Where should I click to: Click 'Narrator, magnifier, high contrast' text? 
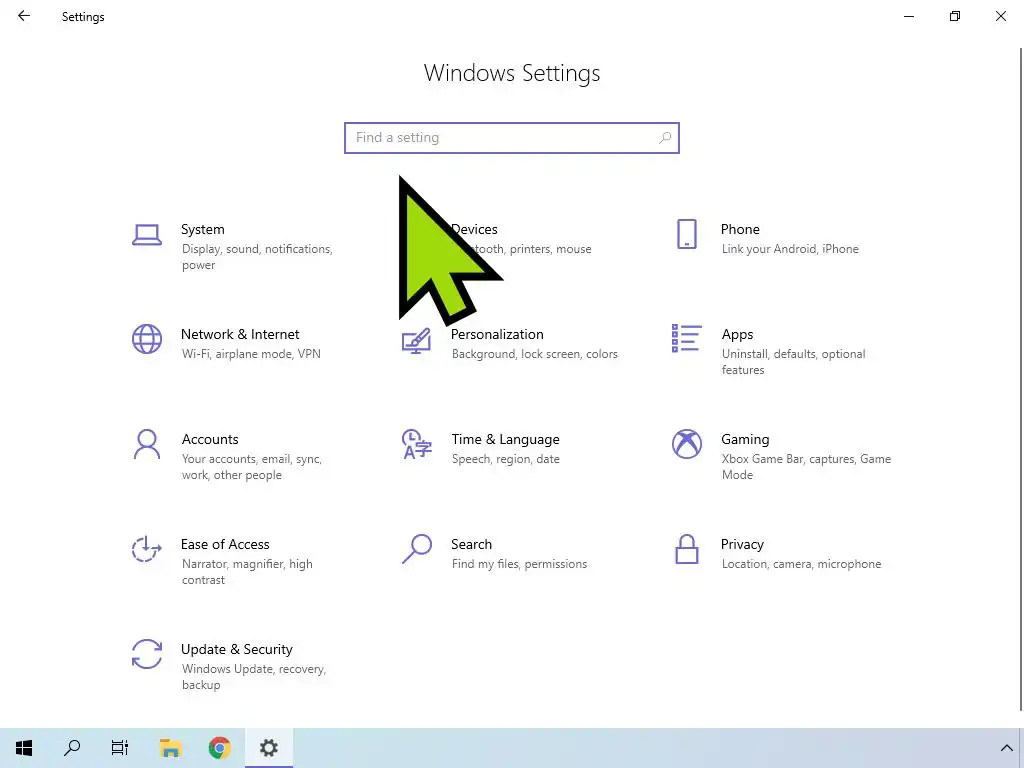[247, 572]
